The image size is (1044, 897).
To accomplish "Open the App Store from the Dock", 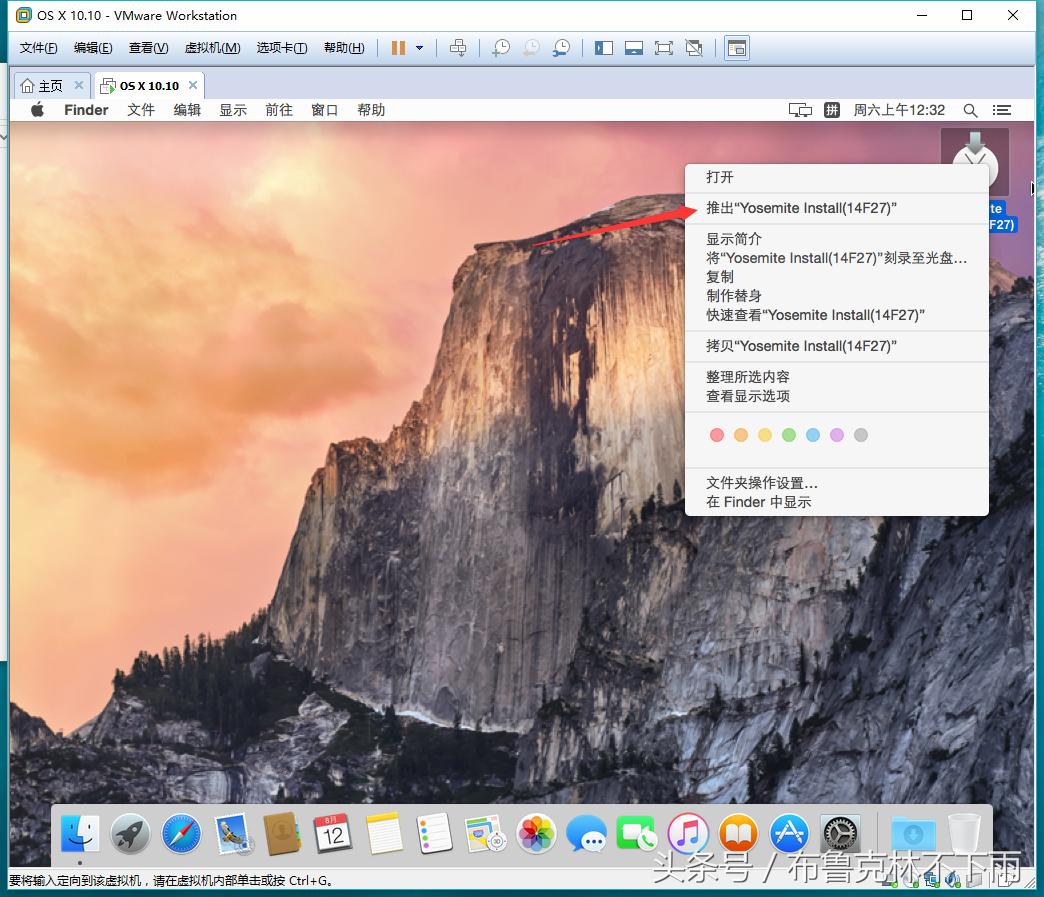I will [788, 833].
